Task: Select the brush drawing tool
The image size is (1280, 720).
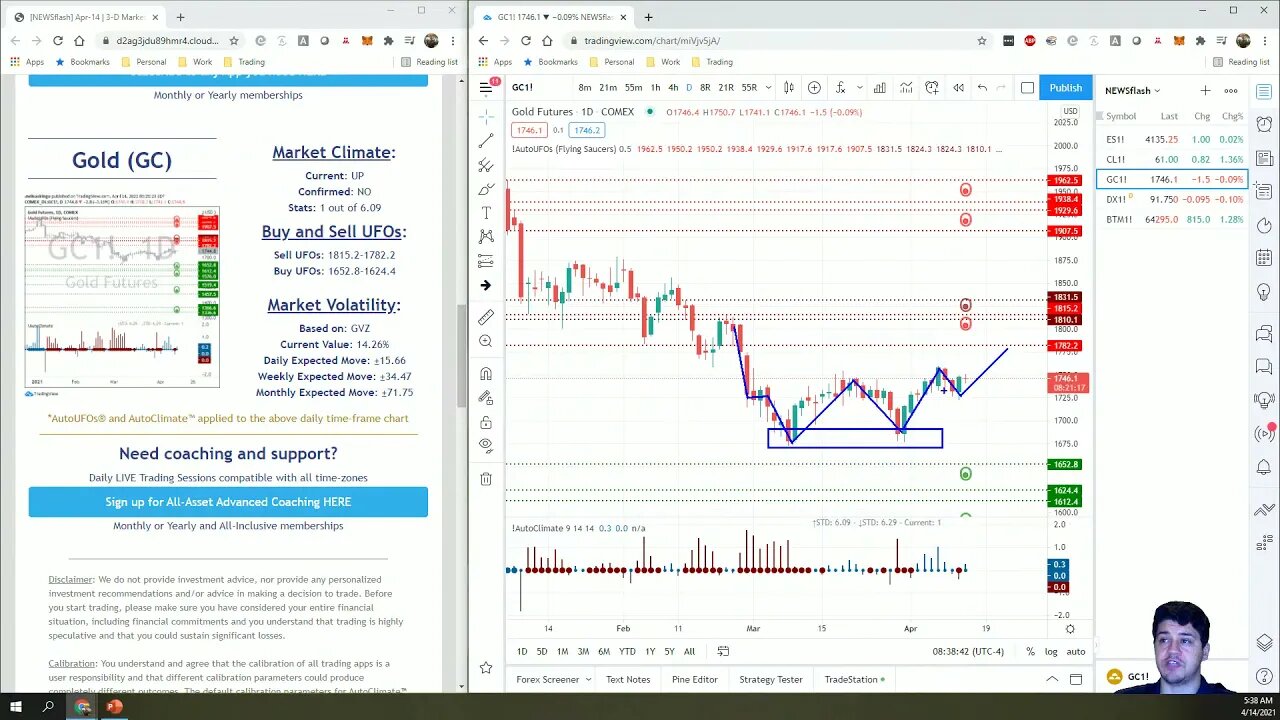Action: coord(486,189)
